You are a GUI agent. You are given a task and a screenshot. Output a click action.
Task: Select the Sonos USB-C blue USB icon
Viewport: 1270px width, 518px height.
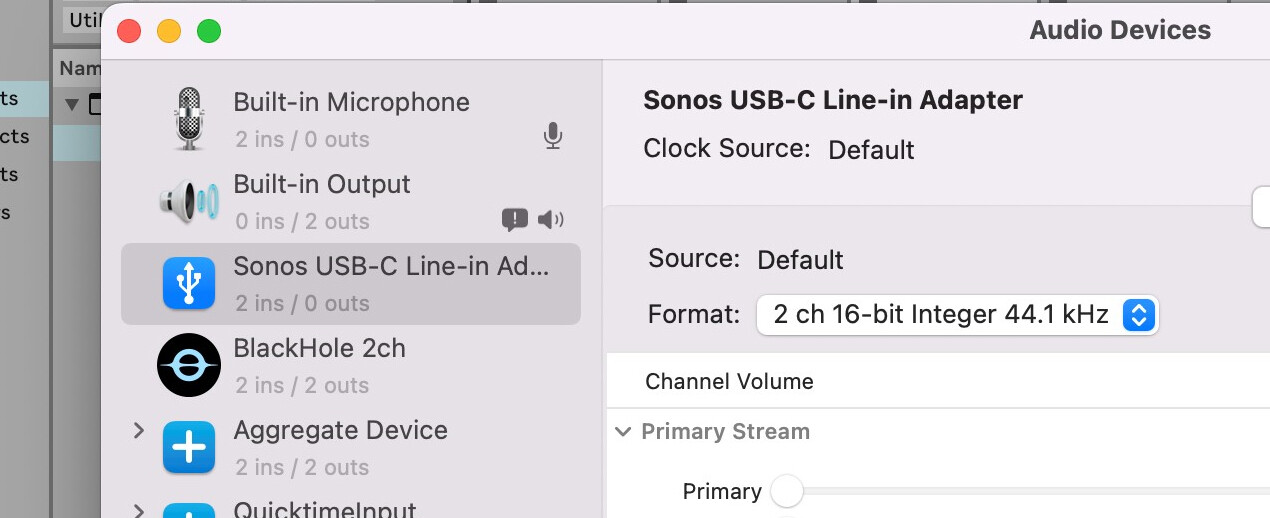coord(188,283)
